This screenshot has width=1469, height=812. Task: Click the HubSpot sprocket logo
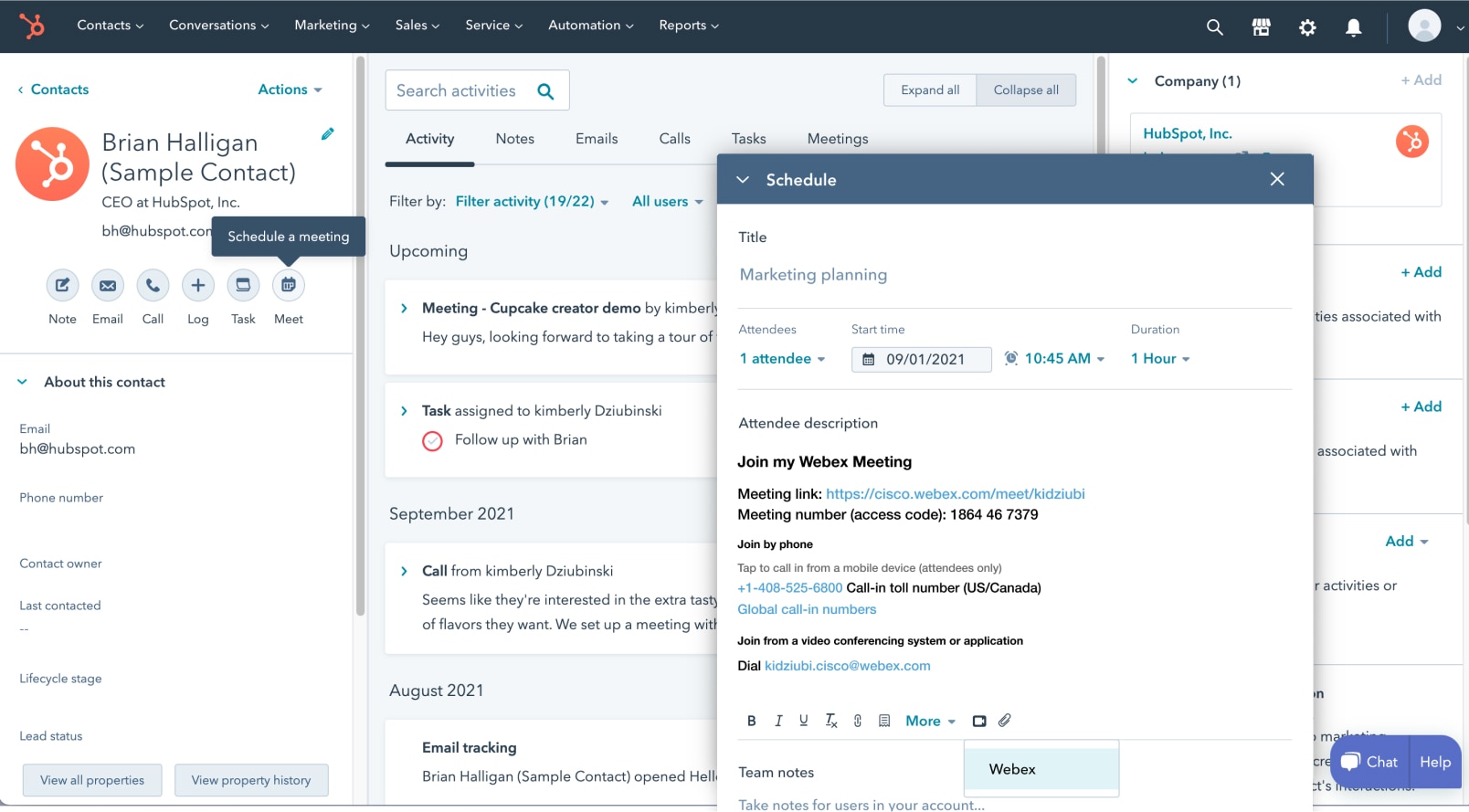tap(33, 26)
